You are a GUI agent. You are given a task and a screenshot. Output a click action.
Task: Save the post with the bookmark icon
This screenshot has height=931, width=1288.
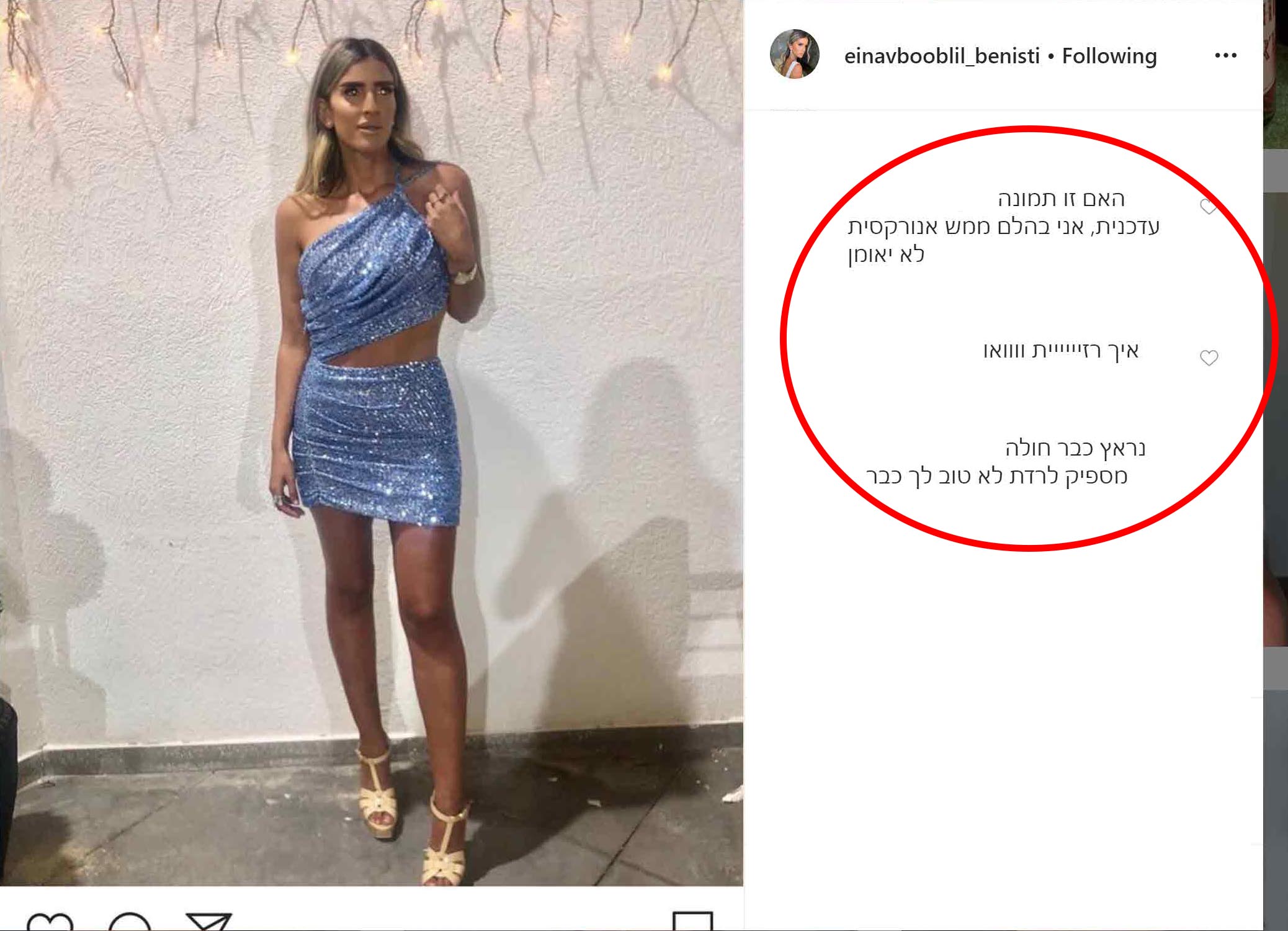coord(693,922)
